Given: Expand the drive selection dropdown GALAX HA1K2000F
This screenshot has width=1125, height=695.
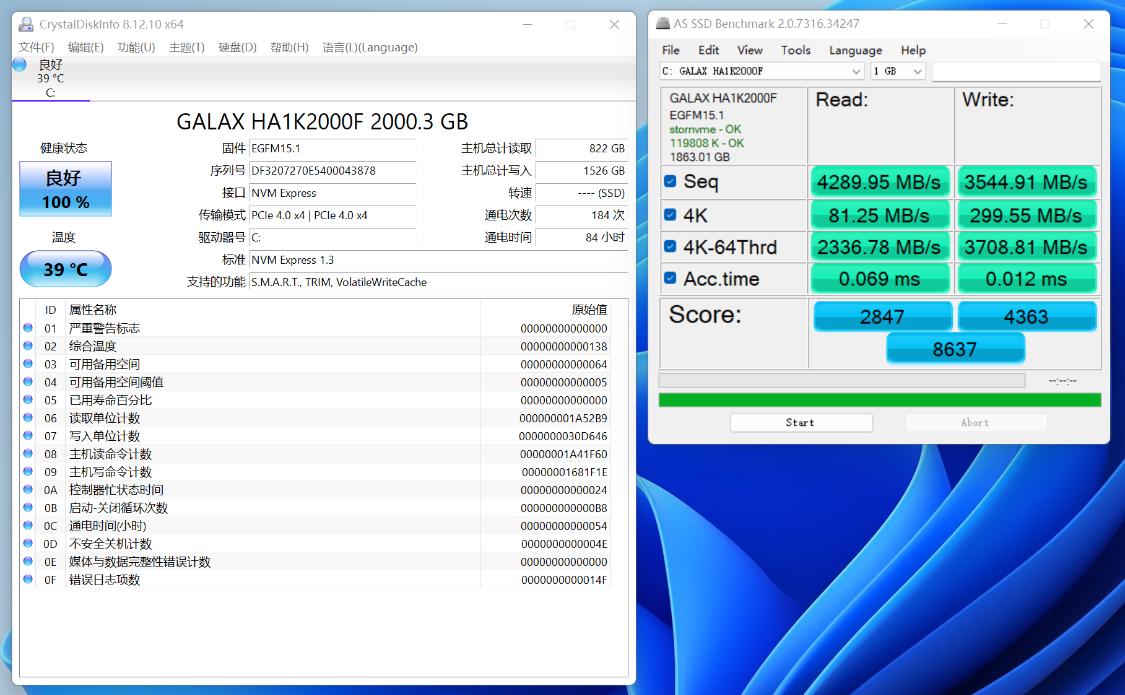Looking at the screenshot, I should [761, 71].
